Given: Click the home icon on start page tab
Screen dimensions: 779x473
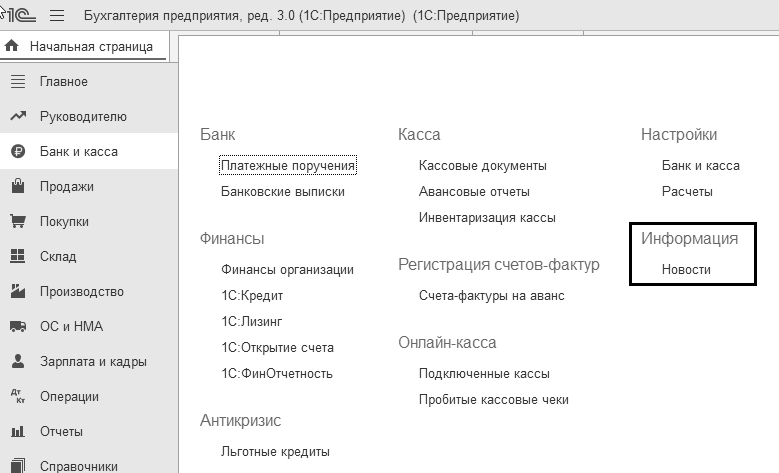Looking at the screenshot, I should pos(11,46).
